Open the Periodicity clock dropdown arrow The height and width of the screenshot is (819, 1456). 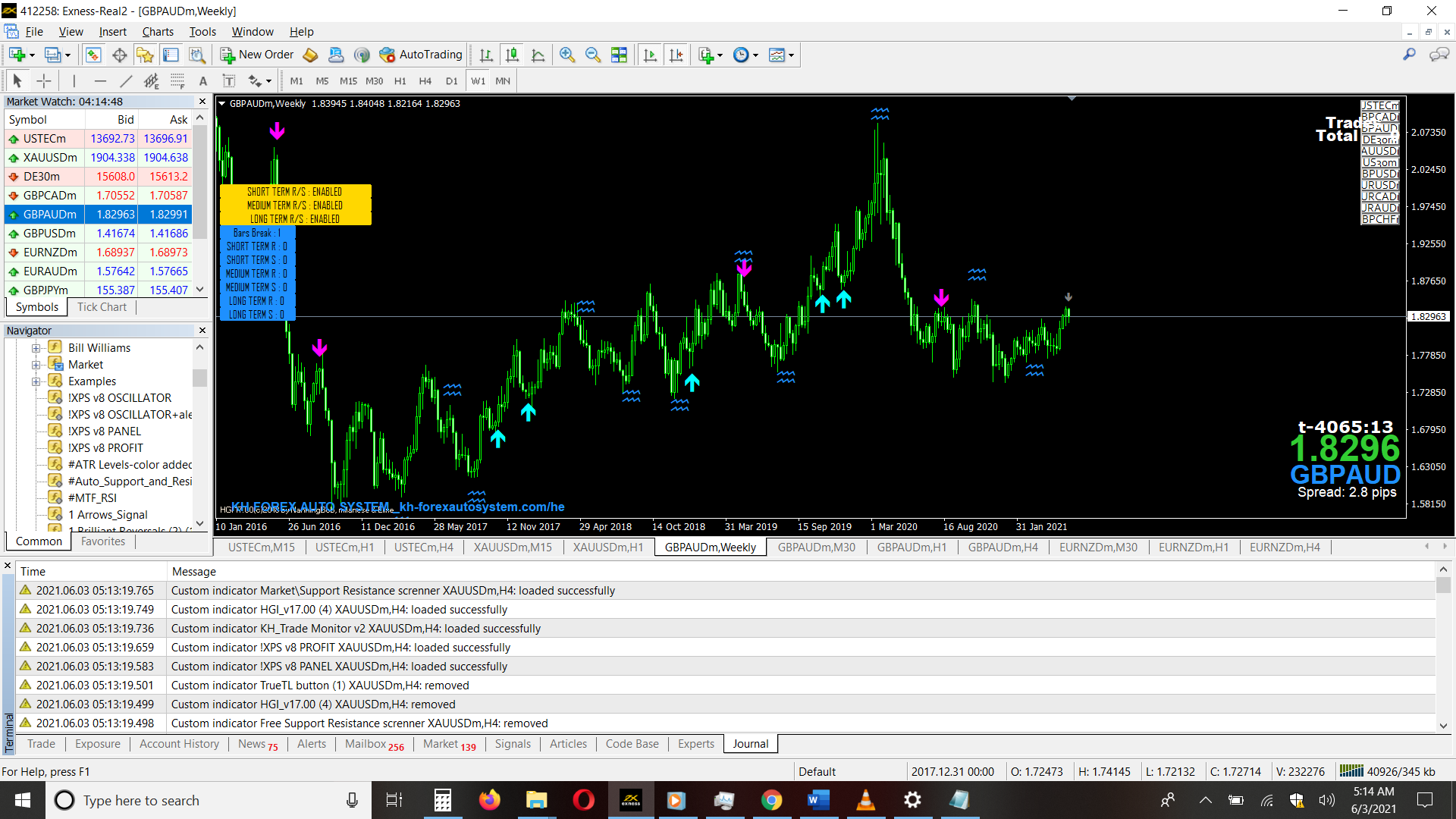click(x=755, y=55)
